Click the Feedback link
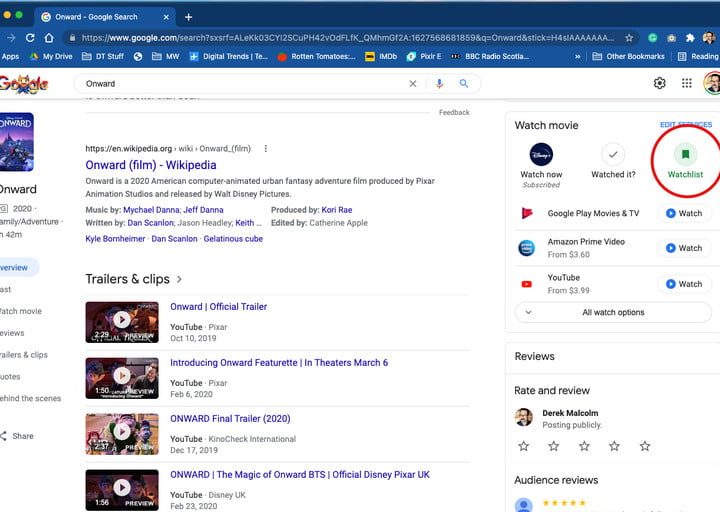 point(454,113)
